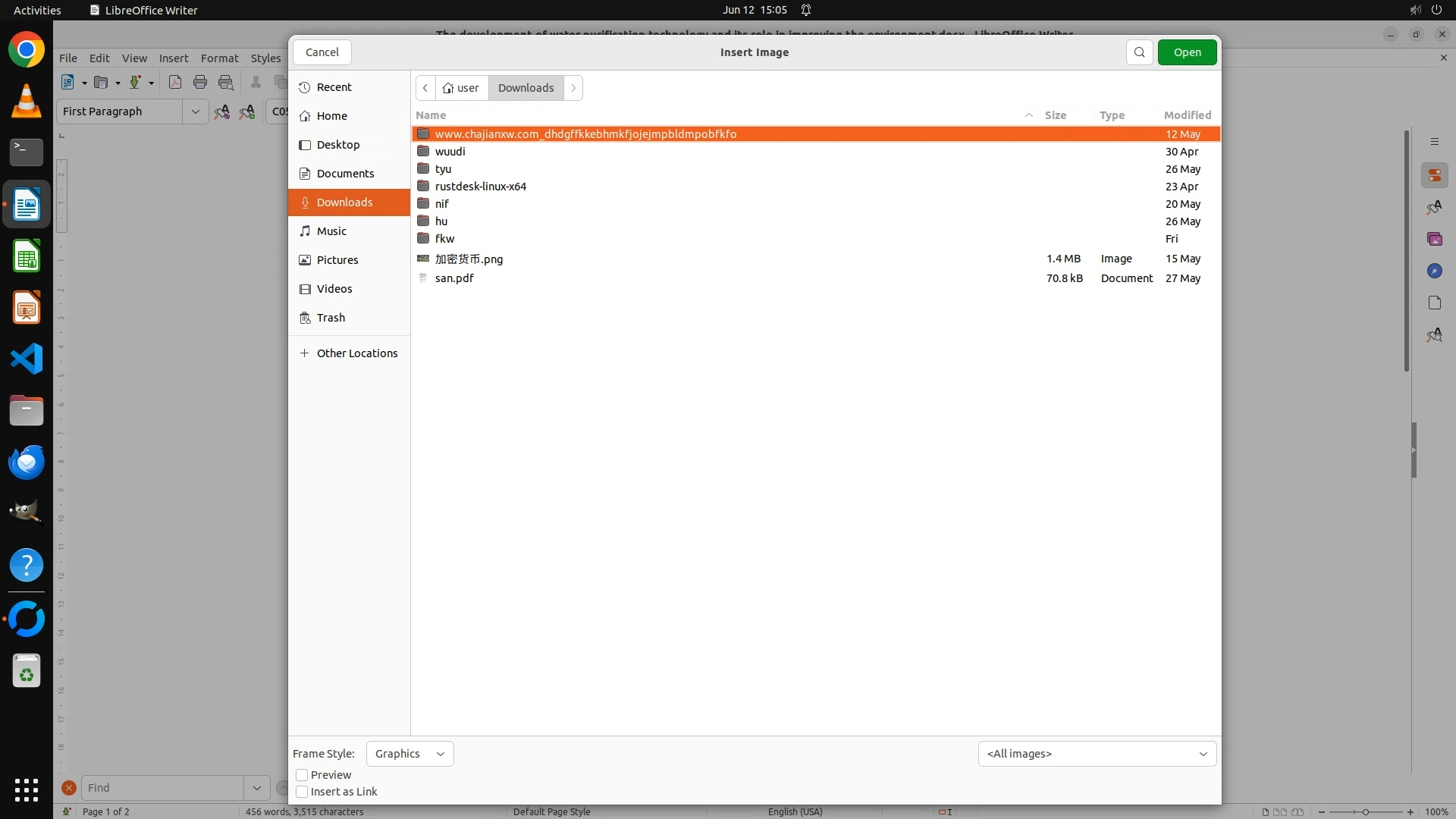Click the Export as PDF toolbar icon

click(x=175, y=83)
